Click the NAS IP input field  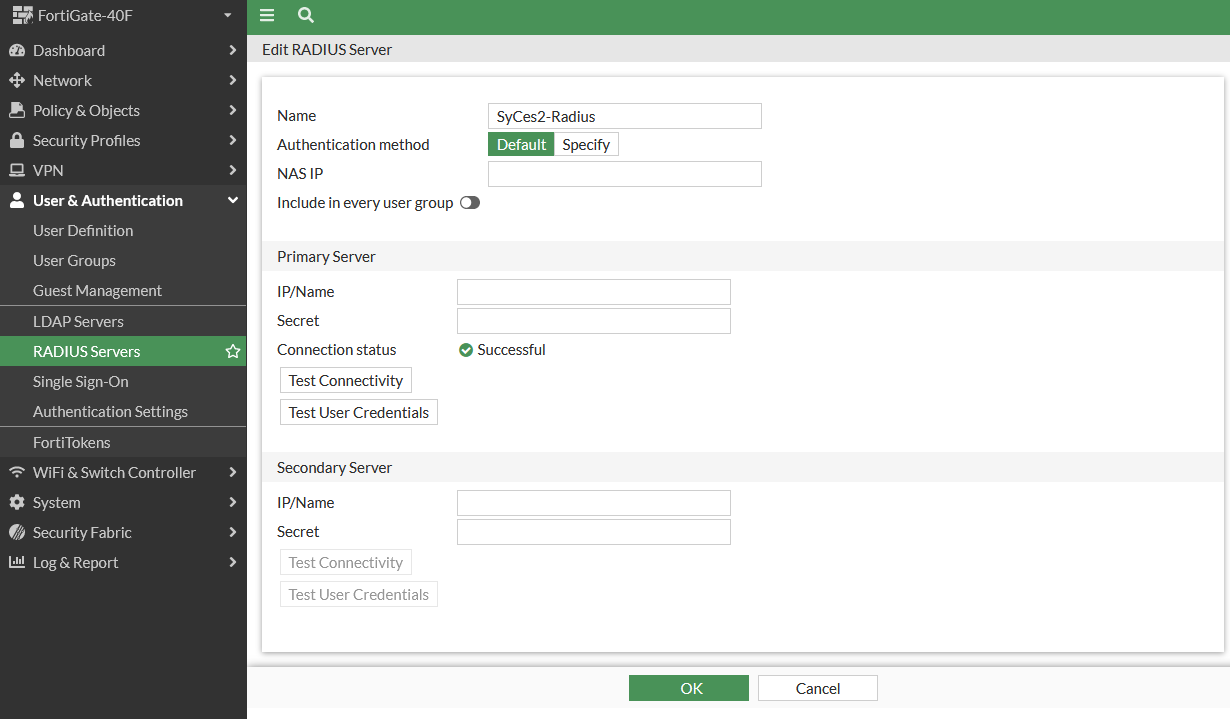tap(625, 174)
